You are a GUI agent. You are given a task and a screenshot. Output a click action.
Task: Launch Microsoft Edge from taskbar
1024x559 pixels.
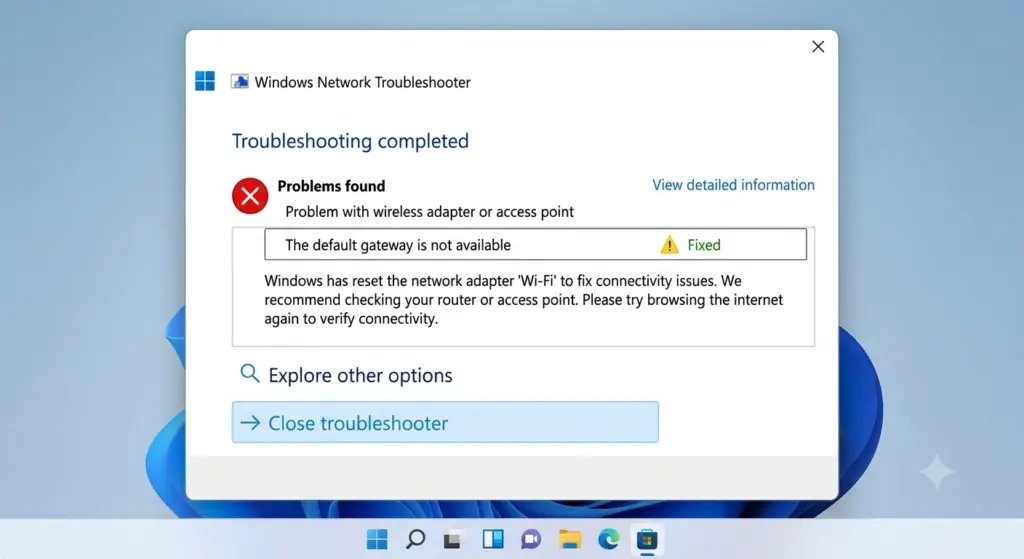point(608,539)
